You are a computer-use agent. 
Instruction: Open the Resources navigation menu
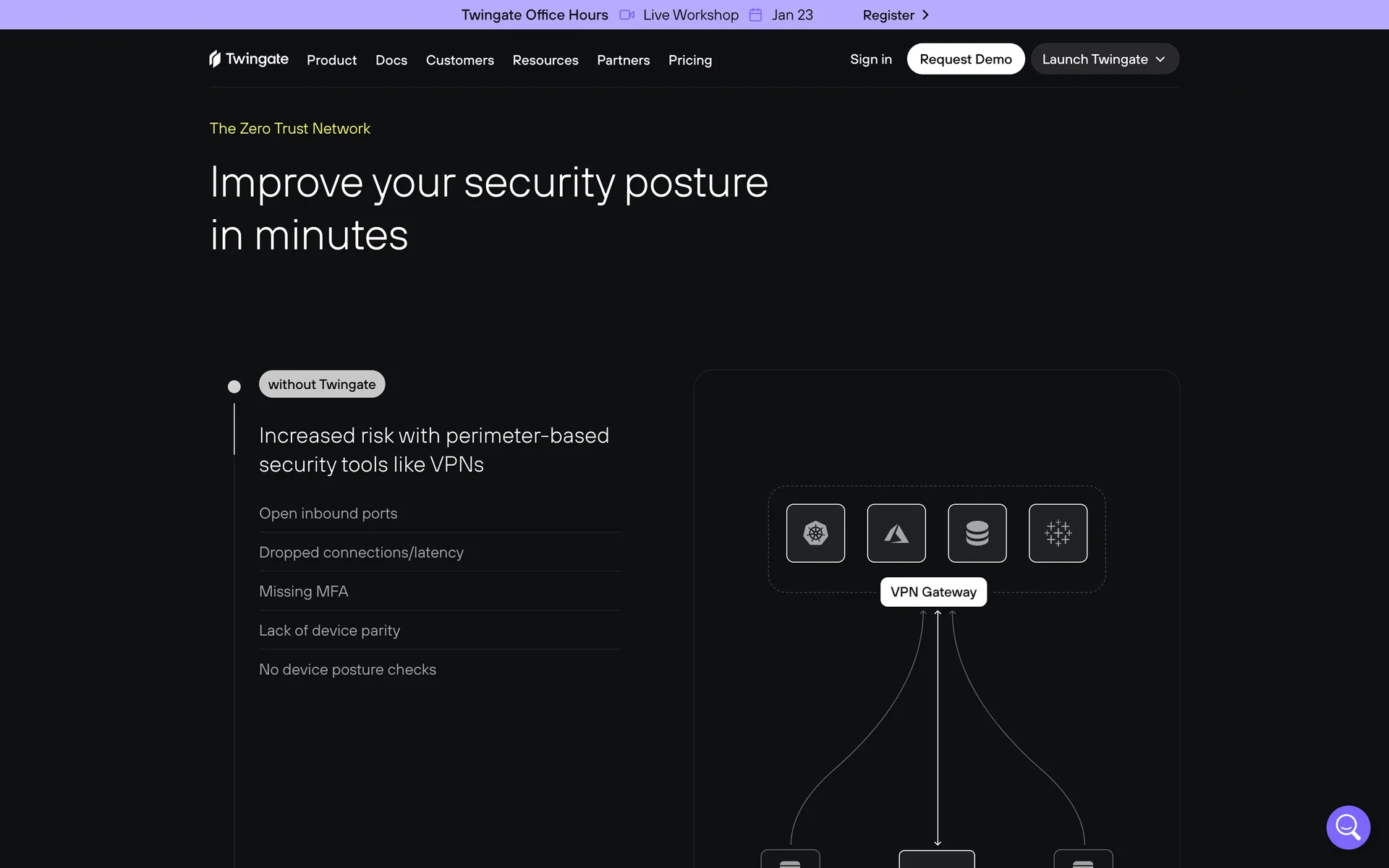545,60
